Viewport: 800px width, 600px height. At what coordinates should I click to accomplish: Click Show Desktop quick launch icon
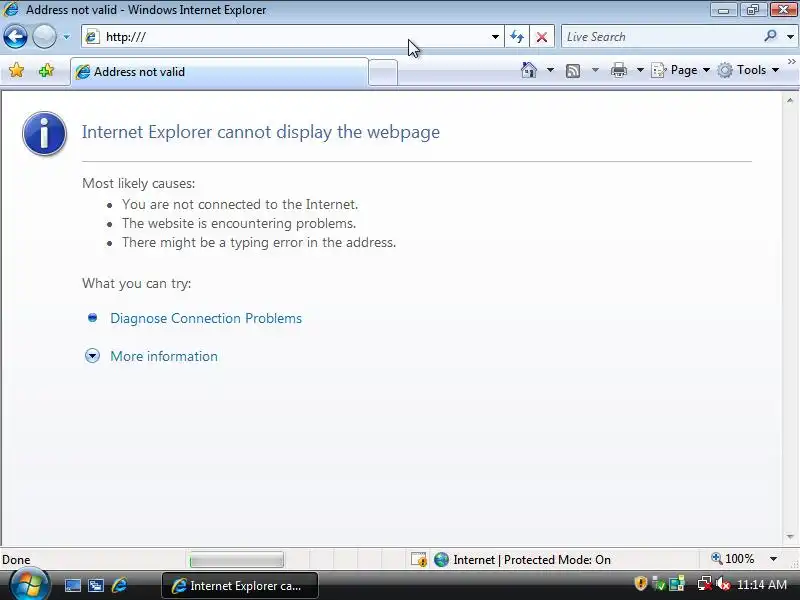pyautogui.click(x=72, y=586)
